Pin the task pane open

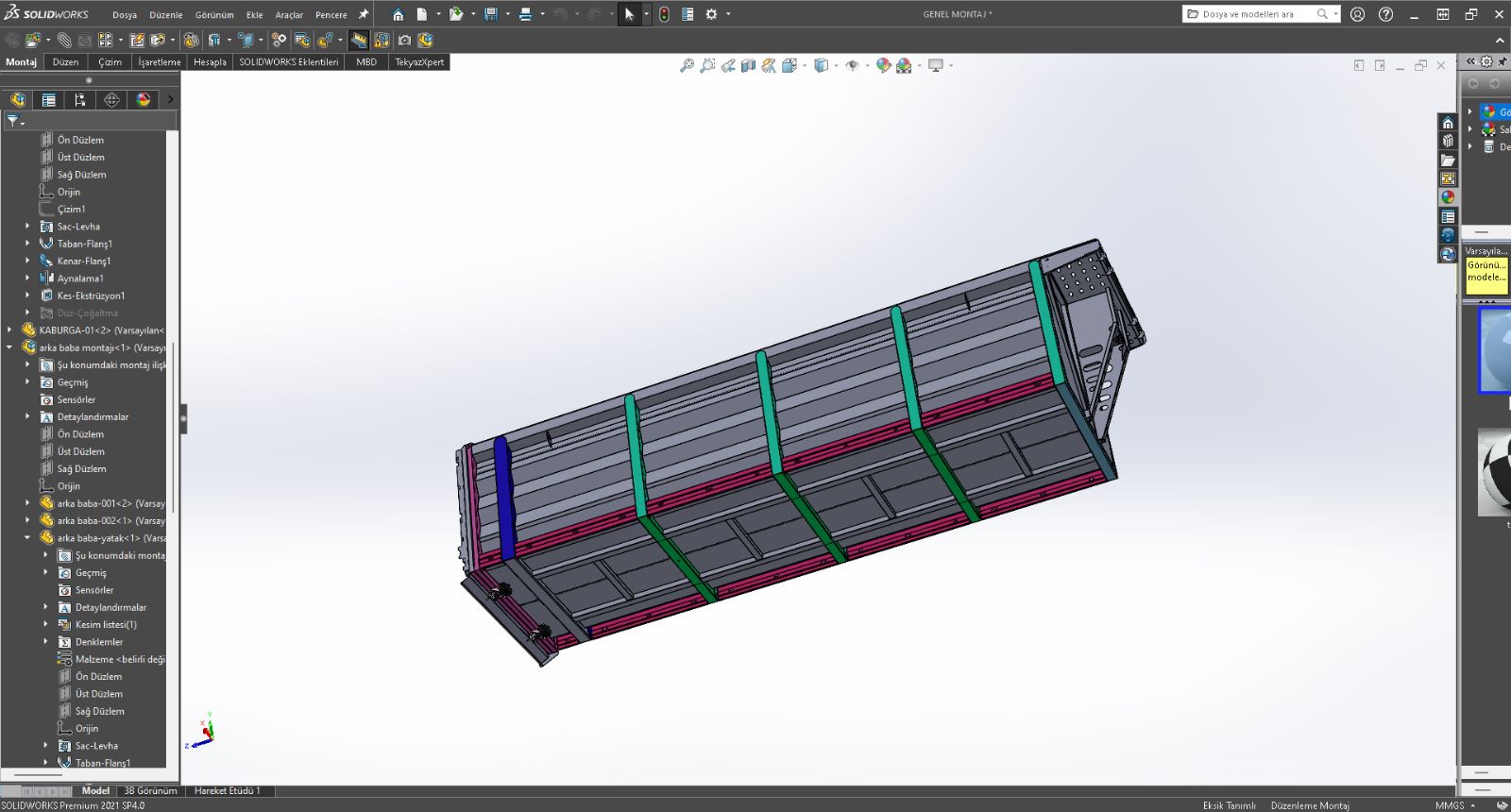[x=1503, y=61]
